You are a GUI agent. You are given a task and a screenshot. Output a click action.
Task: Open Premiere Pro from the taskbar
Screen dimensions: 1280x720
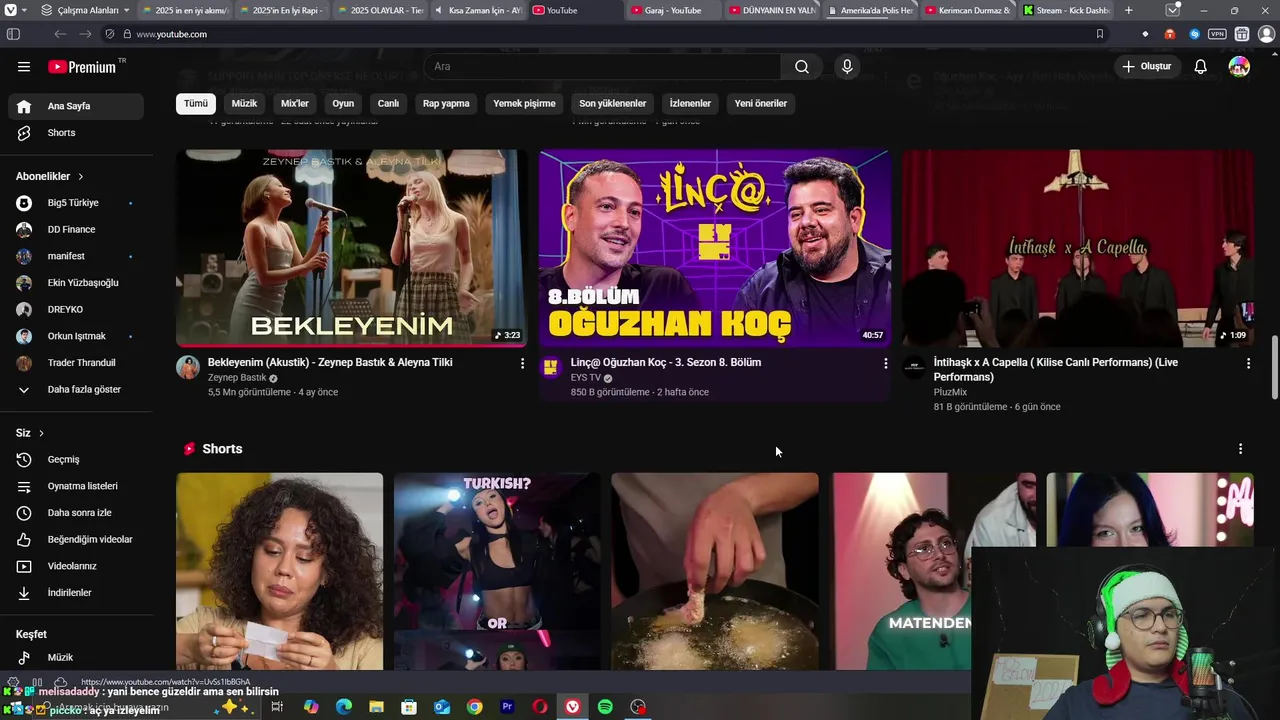[x=507, y=707]
